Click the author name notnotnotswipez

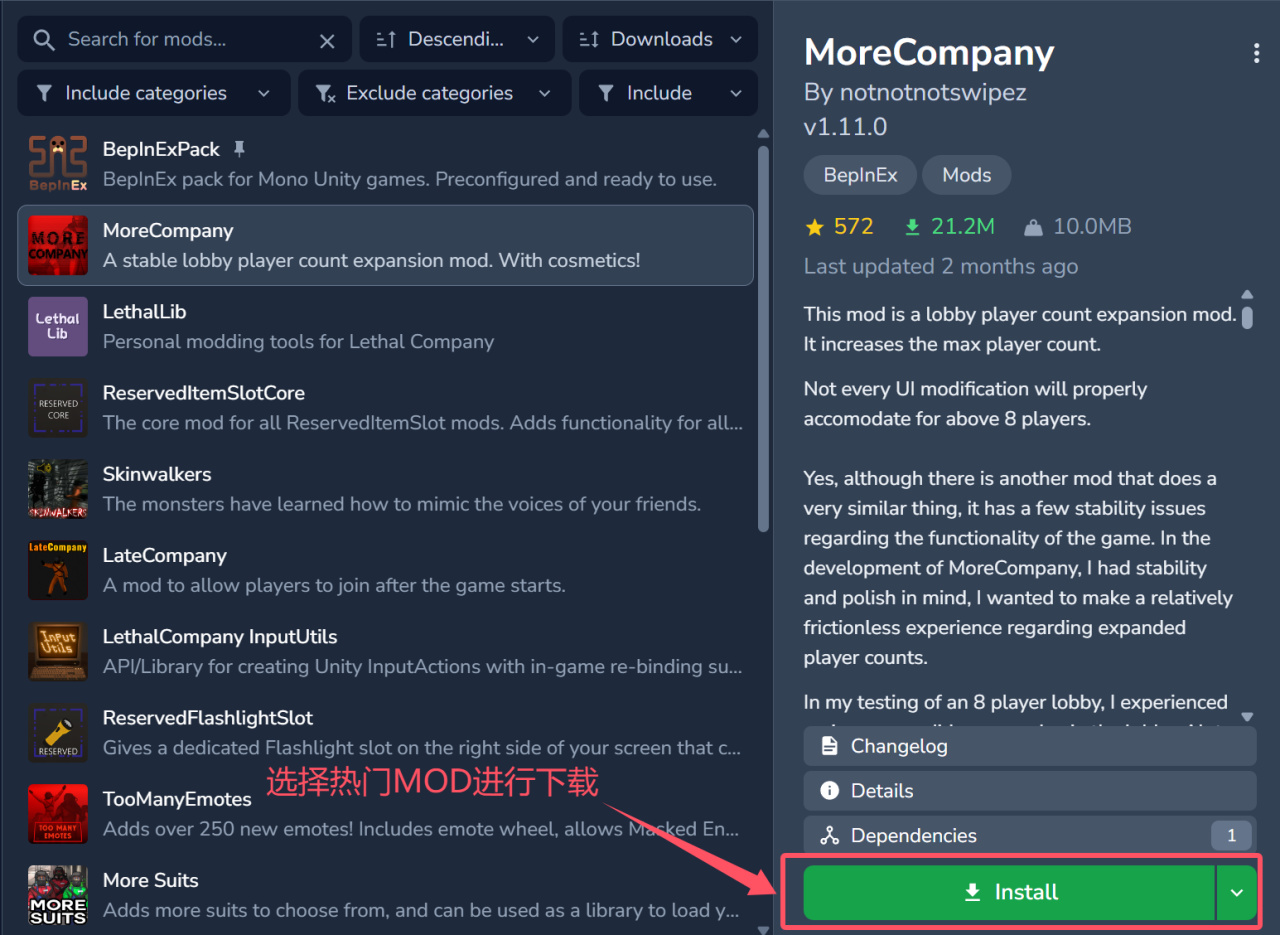click(934, 92)
